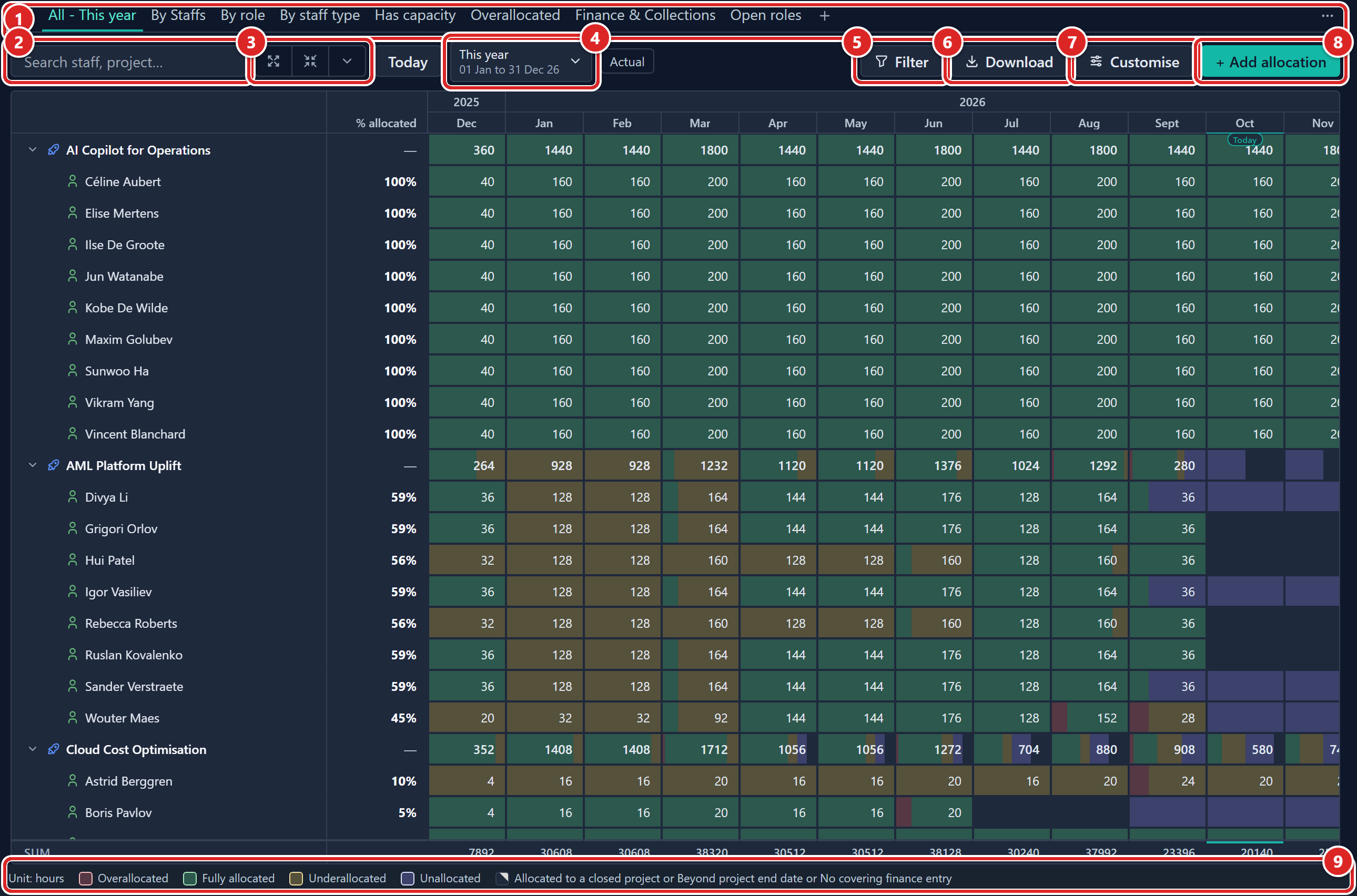Click the person icon beside Elise Mertens
The height and width of the screenshot is (896, 1357).
tap(73, 213)
